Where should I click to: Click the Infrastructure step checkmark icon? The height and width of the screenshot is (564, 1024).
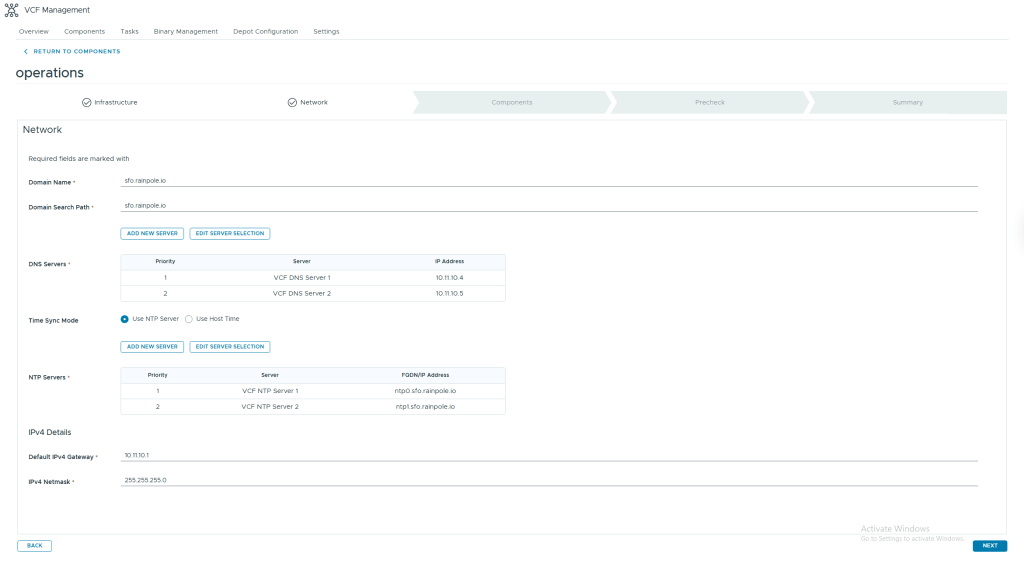87,102
